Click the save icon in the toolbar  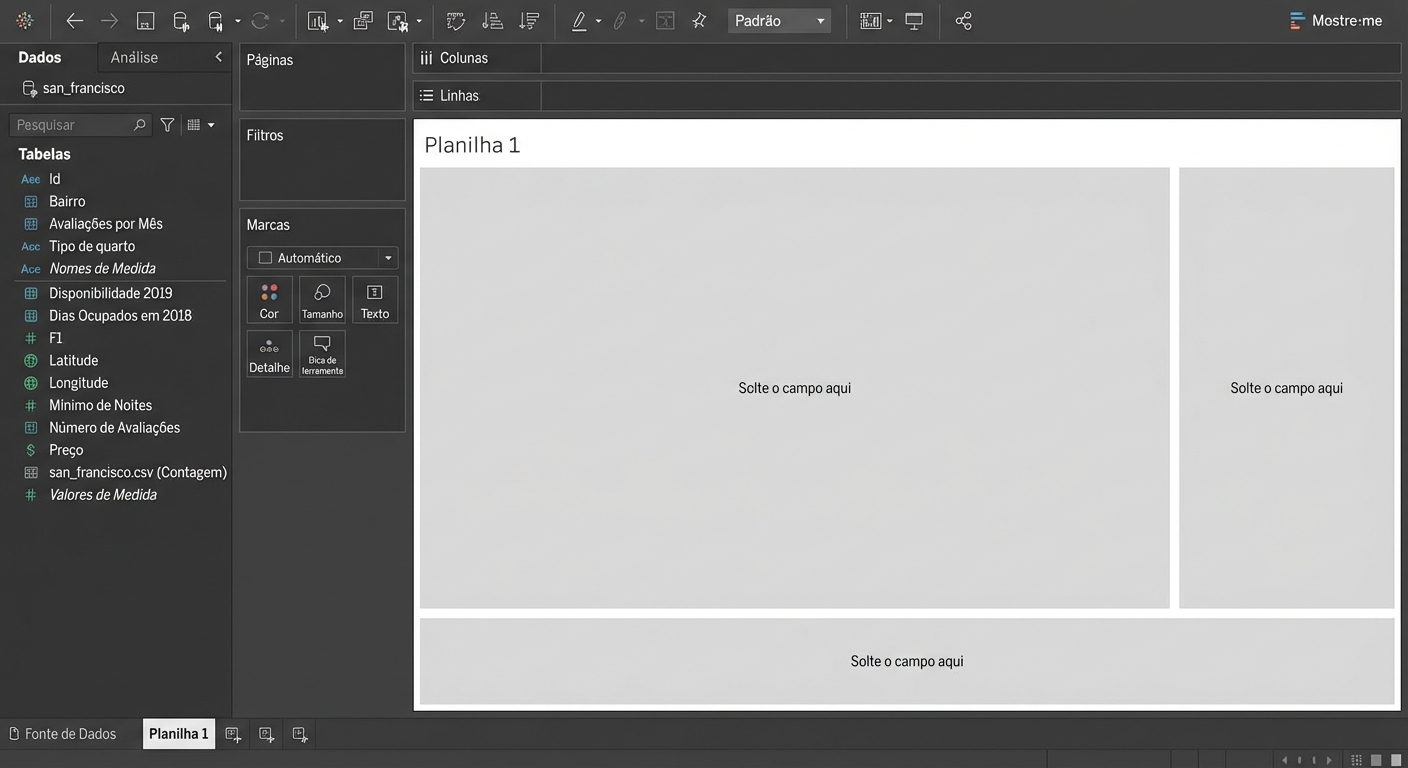(x=145, y=21)
